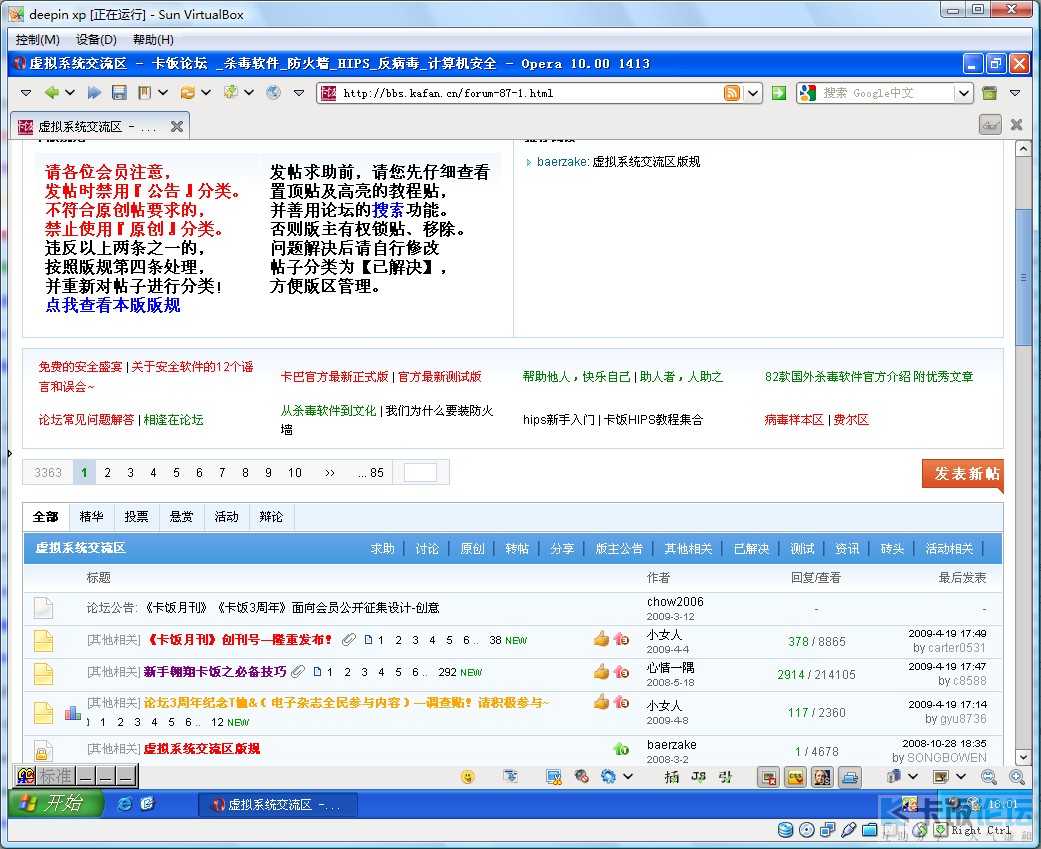Click the 开始 Start button
Image resolution: width=1041 pixels, height=849 pixels.
[x=56, y=804]
